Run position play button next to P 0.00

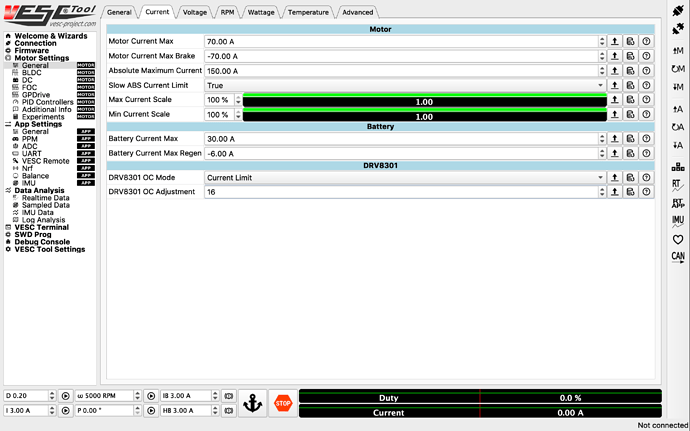151,411
